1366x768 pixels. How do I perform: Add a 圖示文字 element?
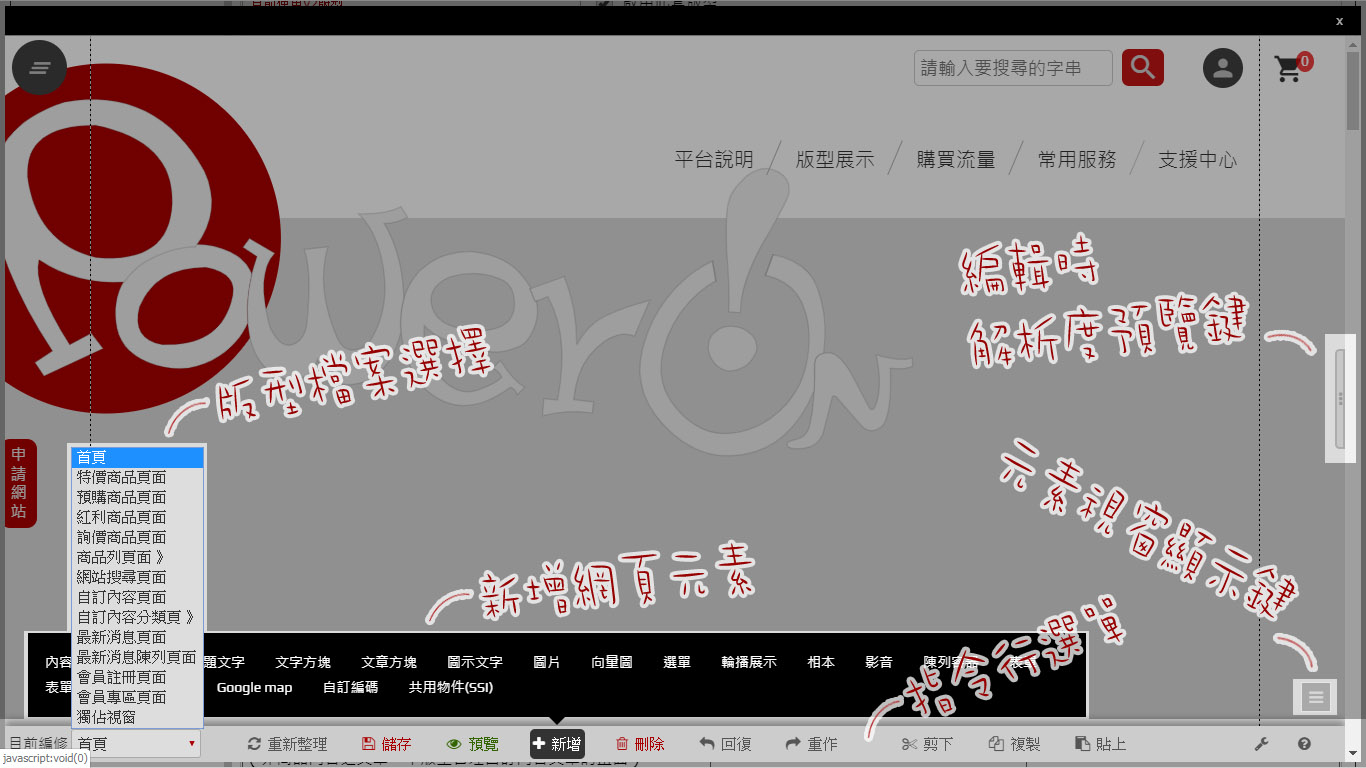(475, 662)
